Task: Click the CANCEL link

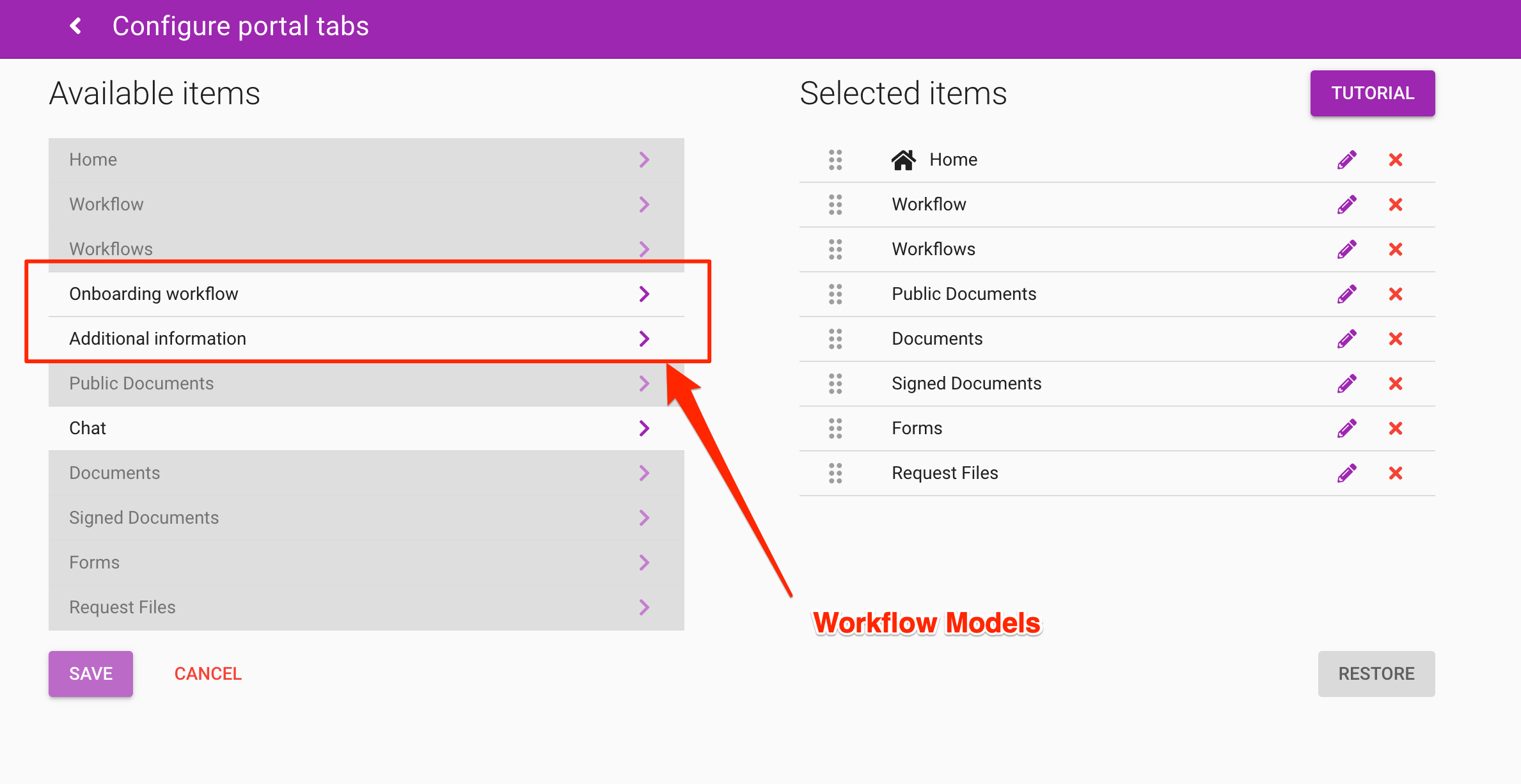Action: pos(208,673)
